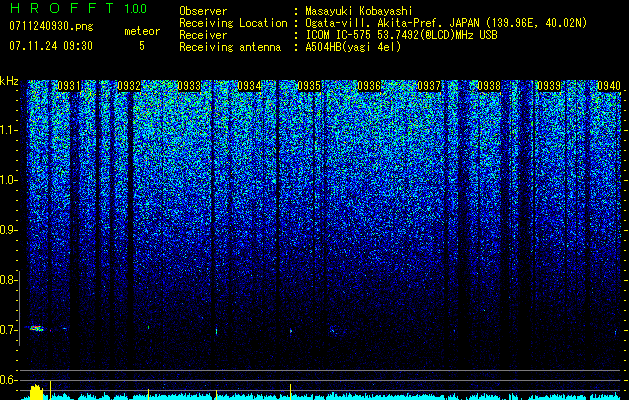Screen dimensions: 629x400
Task: Click the bright meteor echo at 0.7 kHz
Action: (36, 328)
